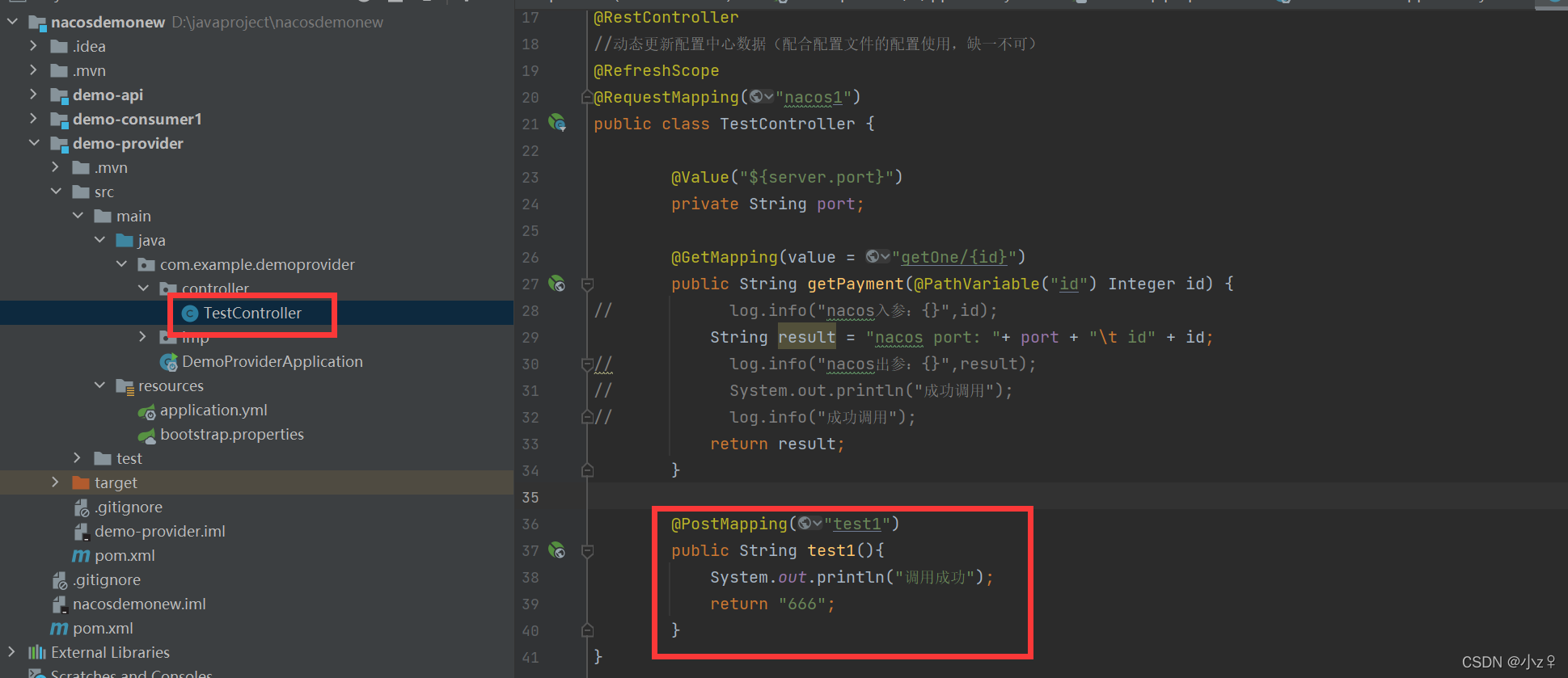Open the root pom.xml file
Image resolution: width=1568 pixels, height=678 pixels.
coord(103,628)
